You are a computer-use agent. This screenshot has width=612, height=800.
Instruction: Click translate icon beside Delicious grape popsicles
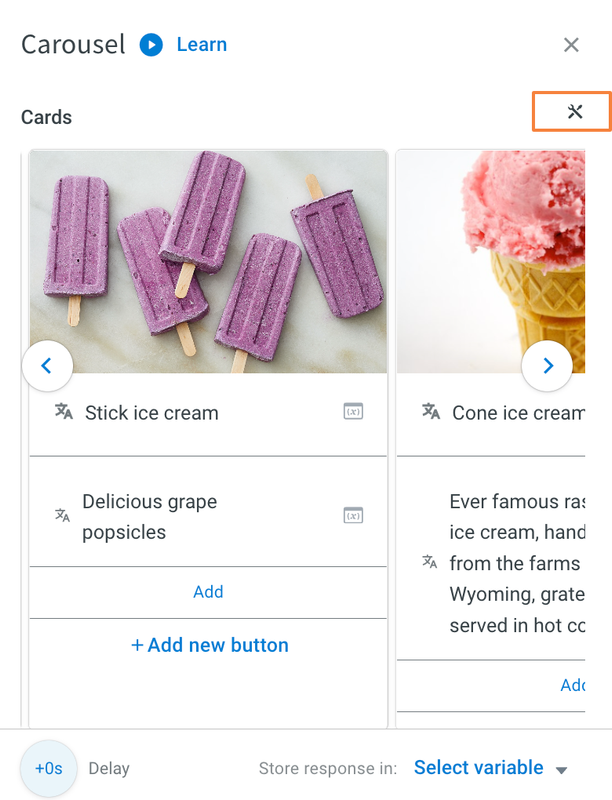pos(63,515)
